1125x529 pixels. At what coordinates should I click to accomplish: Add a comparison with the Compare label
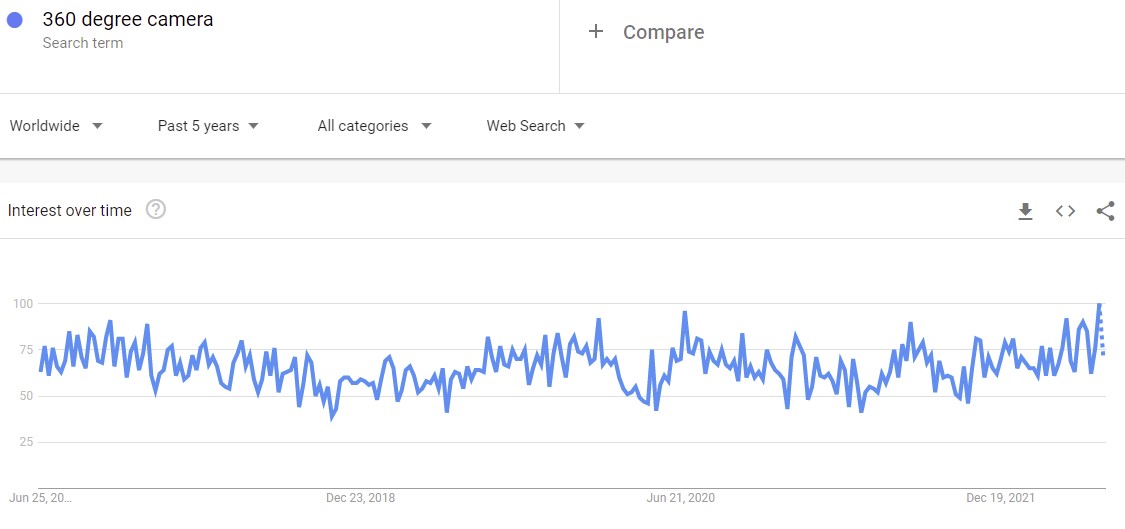663,32
